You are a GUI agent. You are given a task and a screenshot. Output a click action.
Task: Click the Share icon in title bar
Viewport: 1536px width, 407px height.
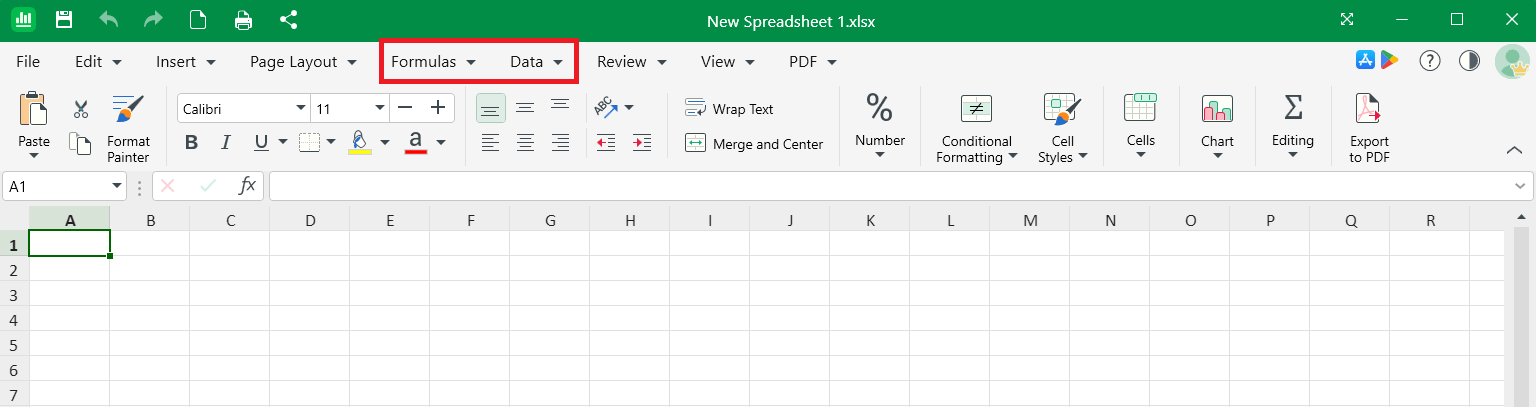pyautogui.click(x=289, y=19)
